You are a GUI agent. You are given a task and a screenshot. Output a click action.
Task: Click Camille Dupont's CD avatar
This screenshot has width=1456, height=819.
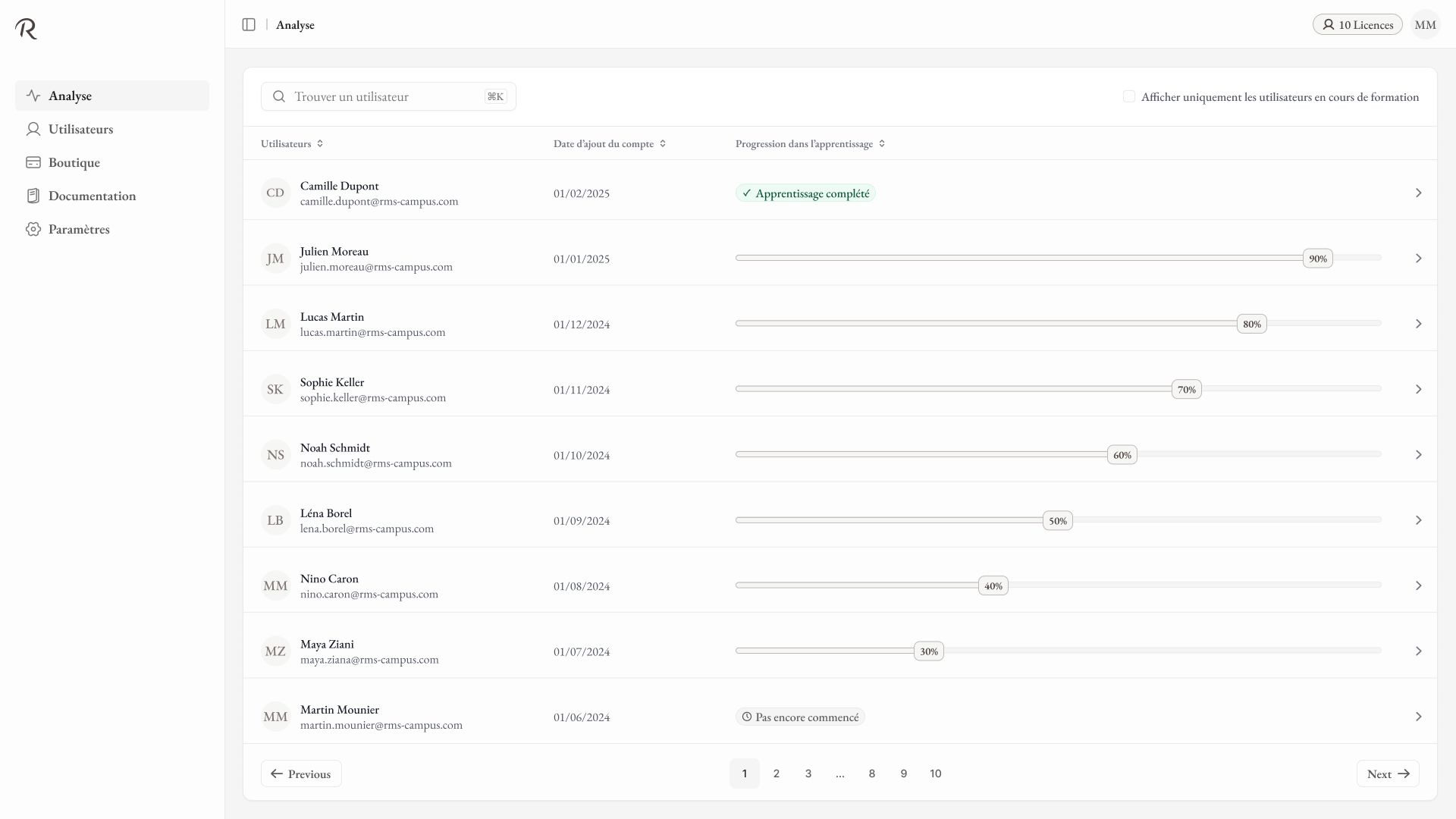click(x=275, y=193)
